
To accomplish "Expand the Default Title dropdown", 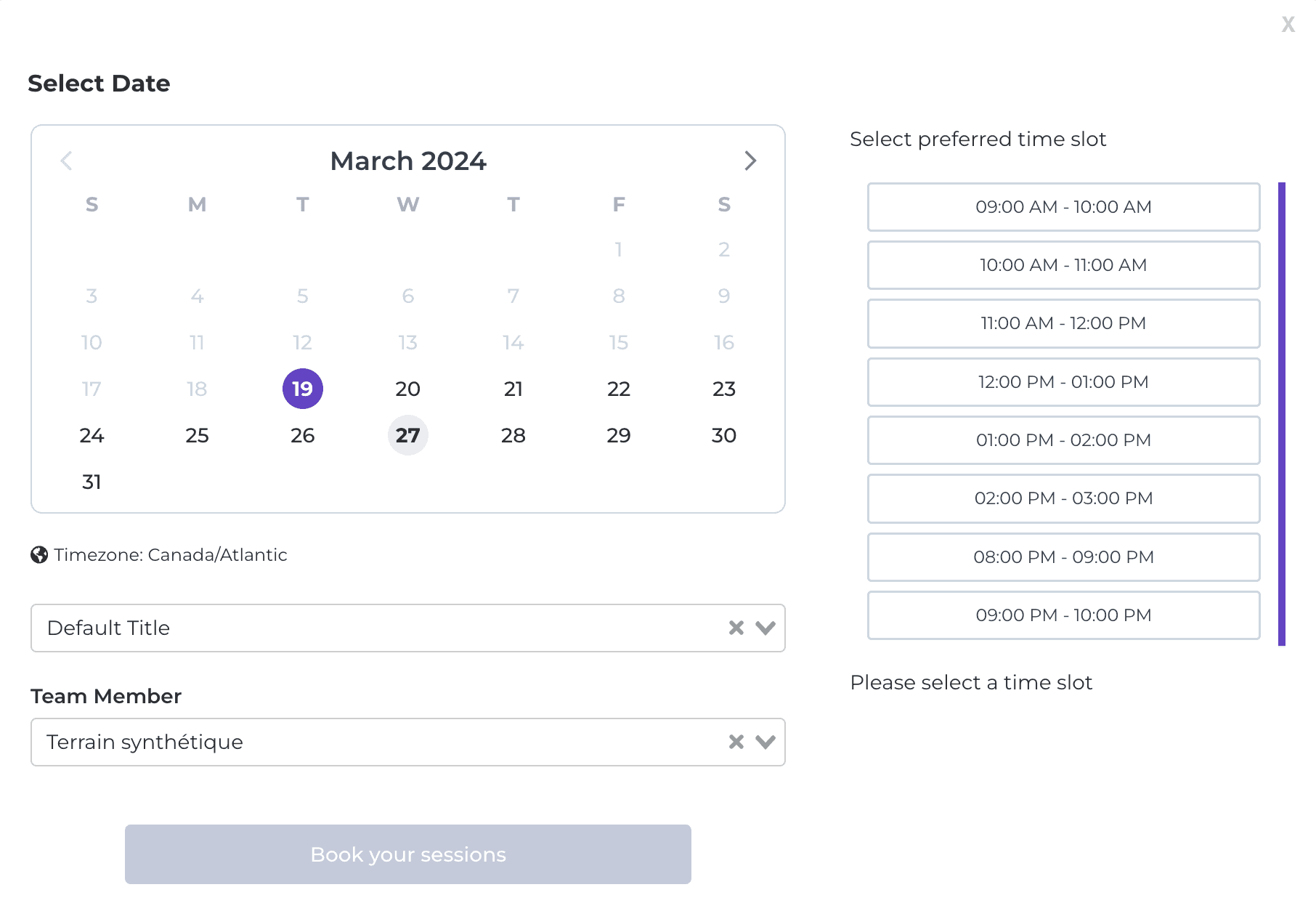I will [x=765, y=628].
